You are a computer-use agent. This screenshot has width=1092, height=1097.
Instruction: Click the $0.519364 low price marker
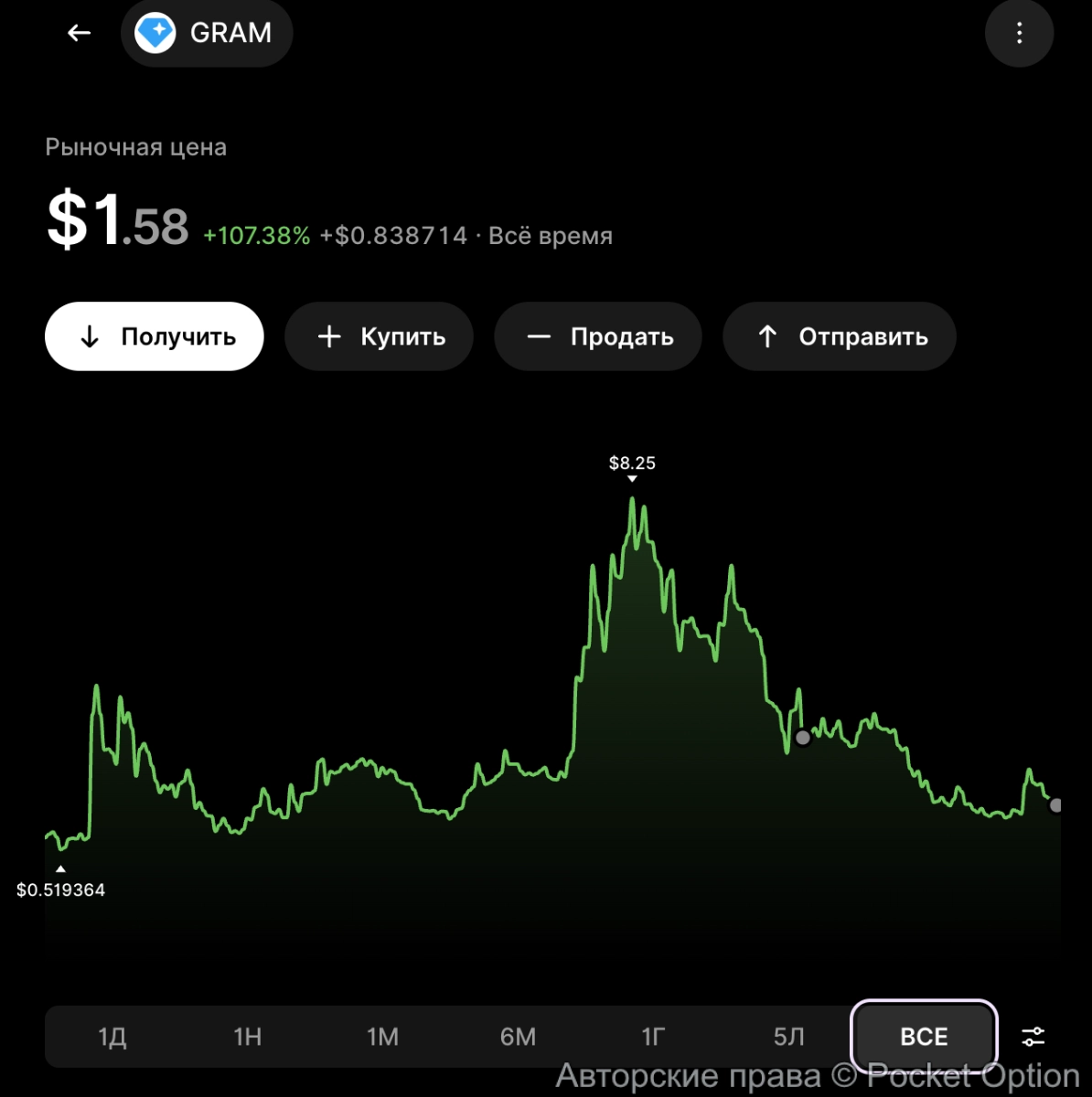pyautogui.click(x=61, y=889)
